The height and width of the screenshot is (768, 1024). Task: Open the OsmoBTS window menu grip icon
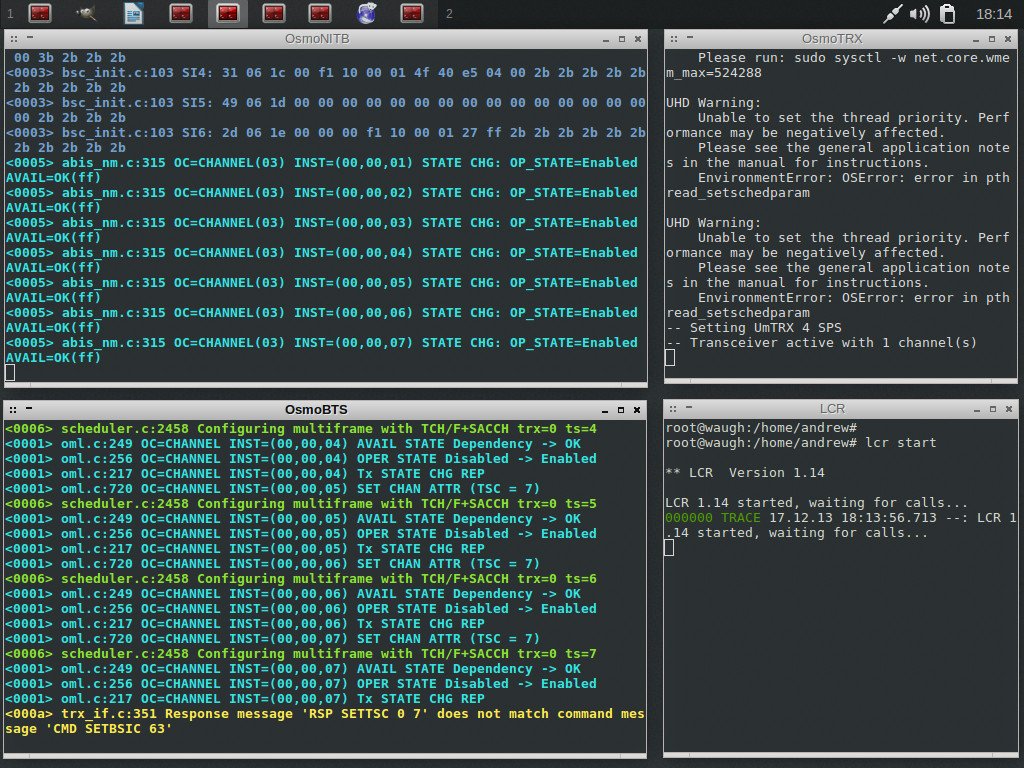(12, 409)
